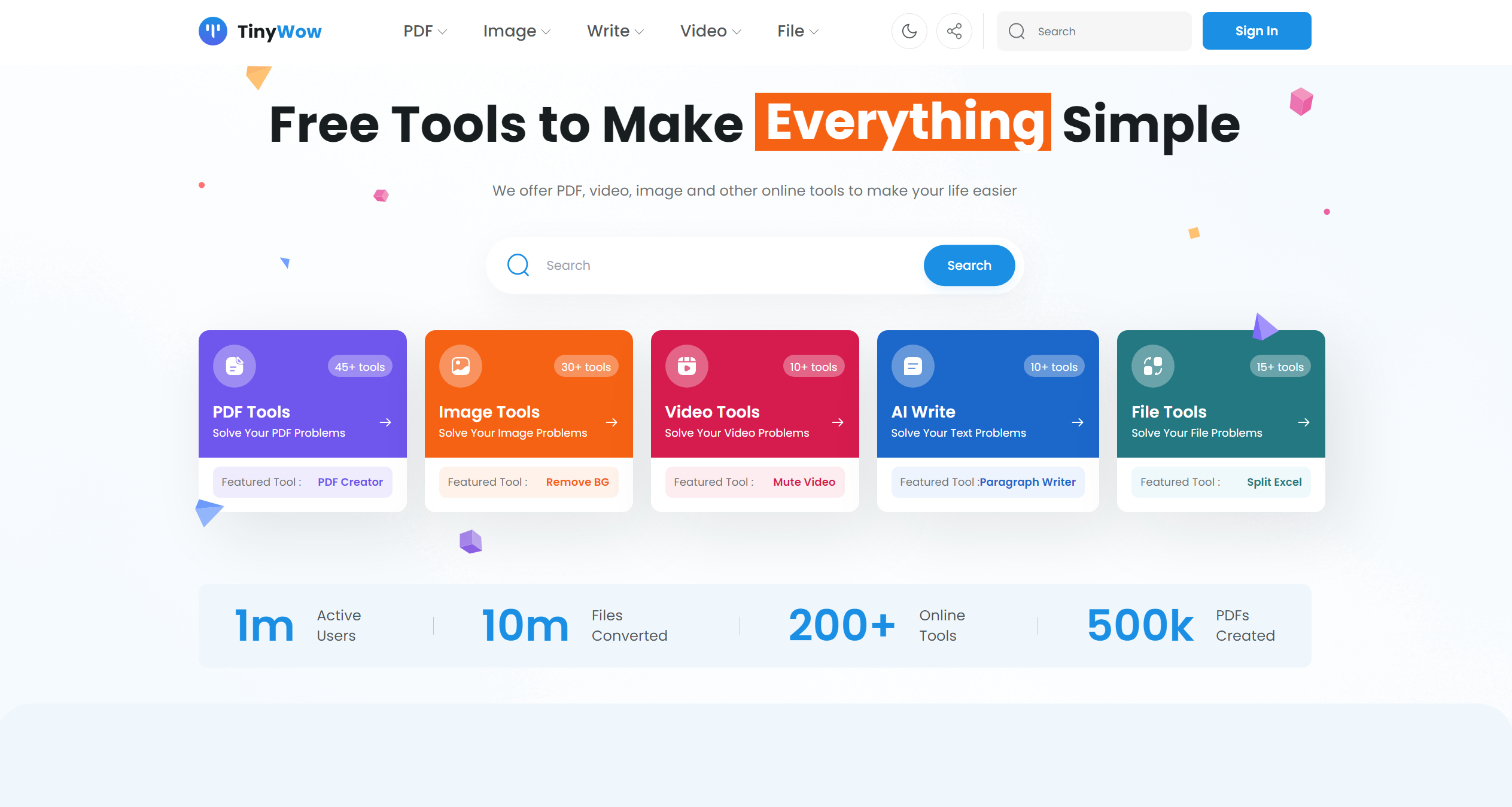Expand the Image dropdown menu
The height and width of the screenshot is (807, 1512).
pyautogui.click(x=516, y=31)
